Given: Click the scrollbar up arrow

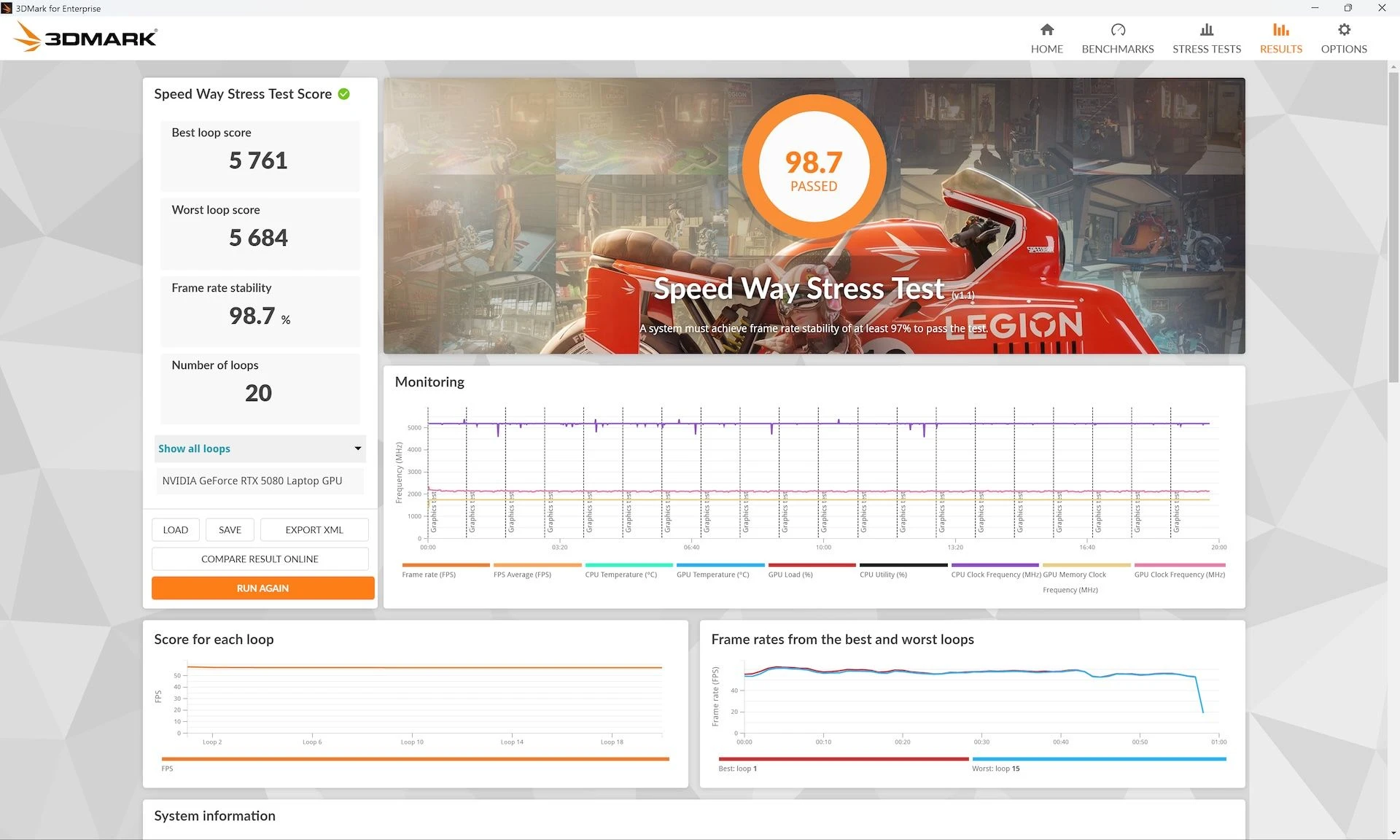Looking at the screenshot, I should point(1393,66).
